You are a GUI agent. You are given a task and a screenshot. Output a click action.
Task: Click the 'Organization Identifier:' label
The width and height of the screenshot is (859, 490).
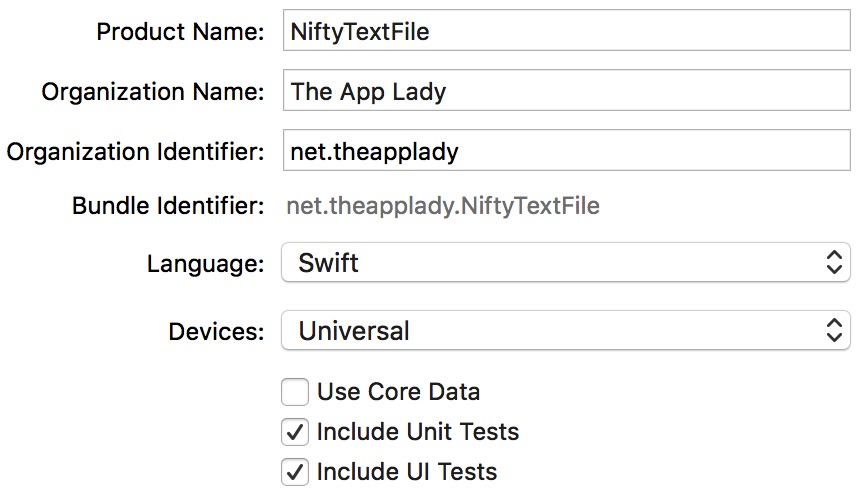pos(135,152)
